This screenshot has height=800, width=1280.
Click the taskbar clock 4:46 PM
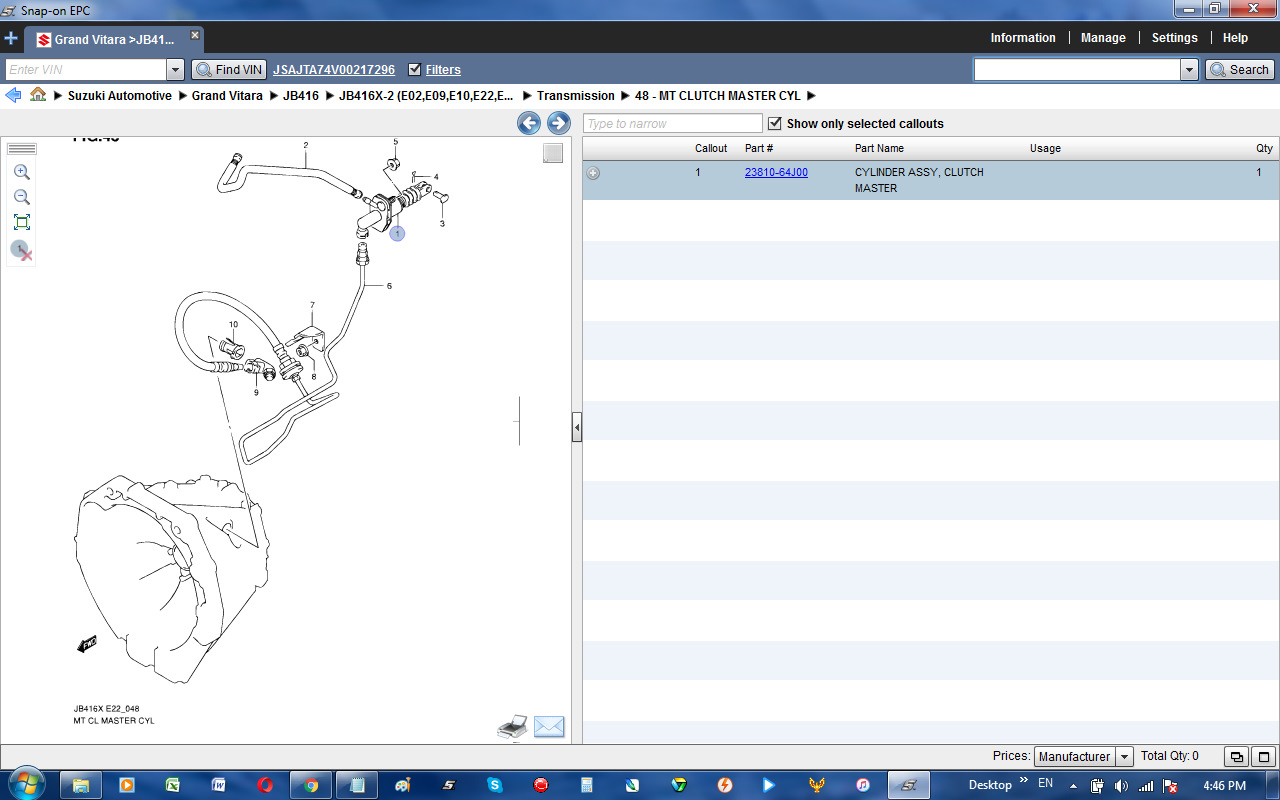pos(1224,786)
